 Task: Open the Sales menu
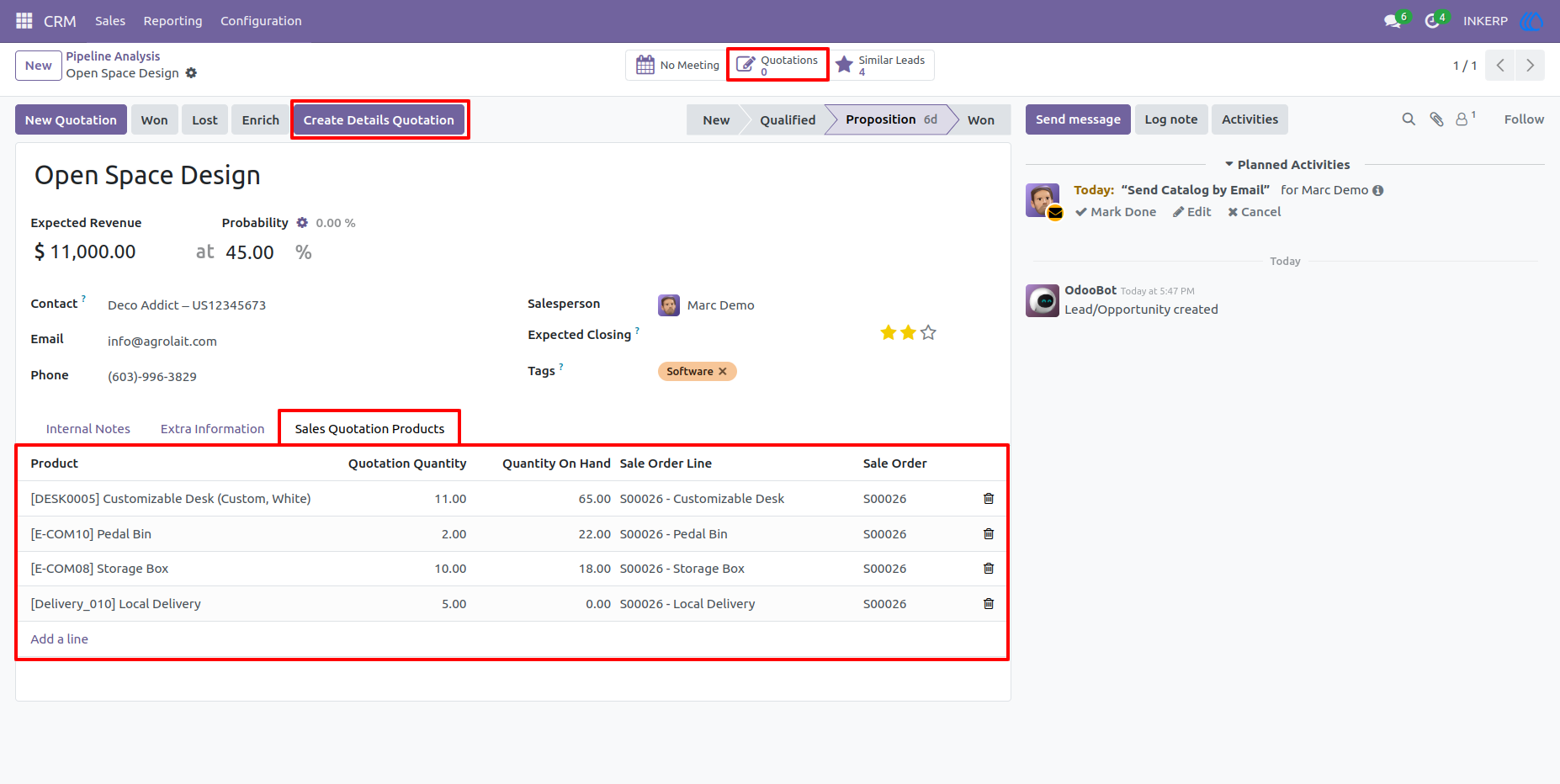(110, 21)
